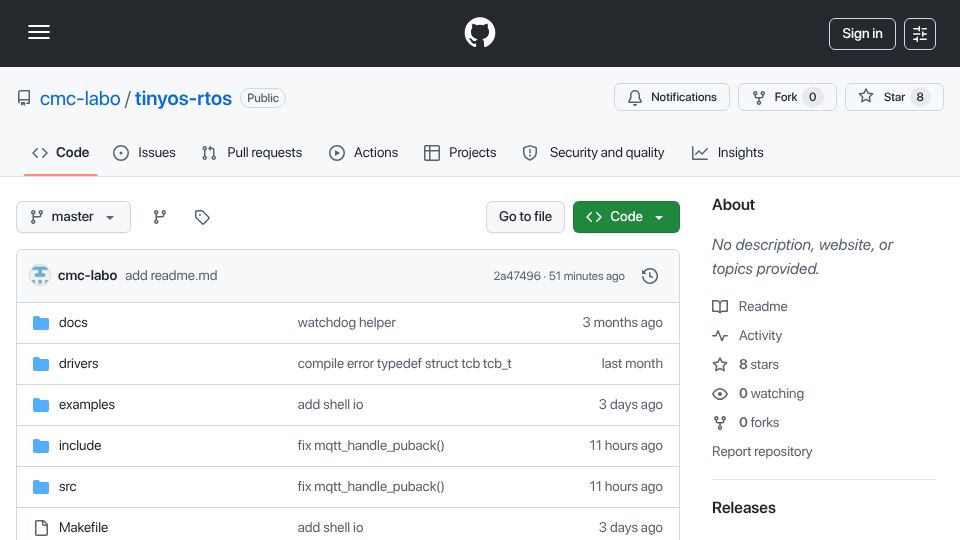Viewport: 960px width, 540px height.
Task: Open the docs folder
Action: coord(73,323)
